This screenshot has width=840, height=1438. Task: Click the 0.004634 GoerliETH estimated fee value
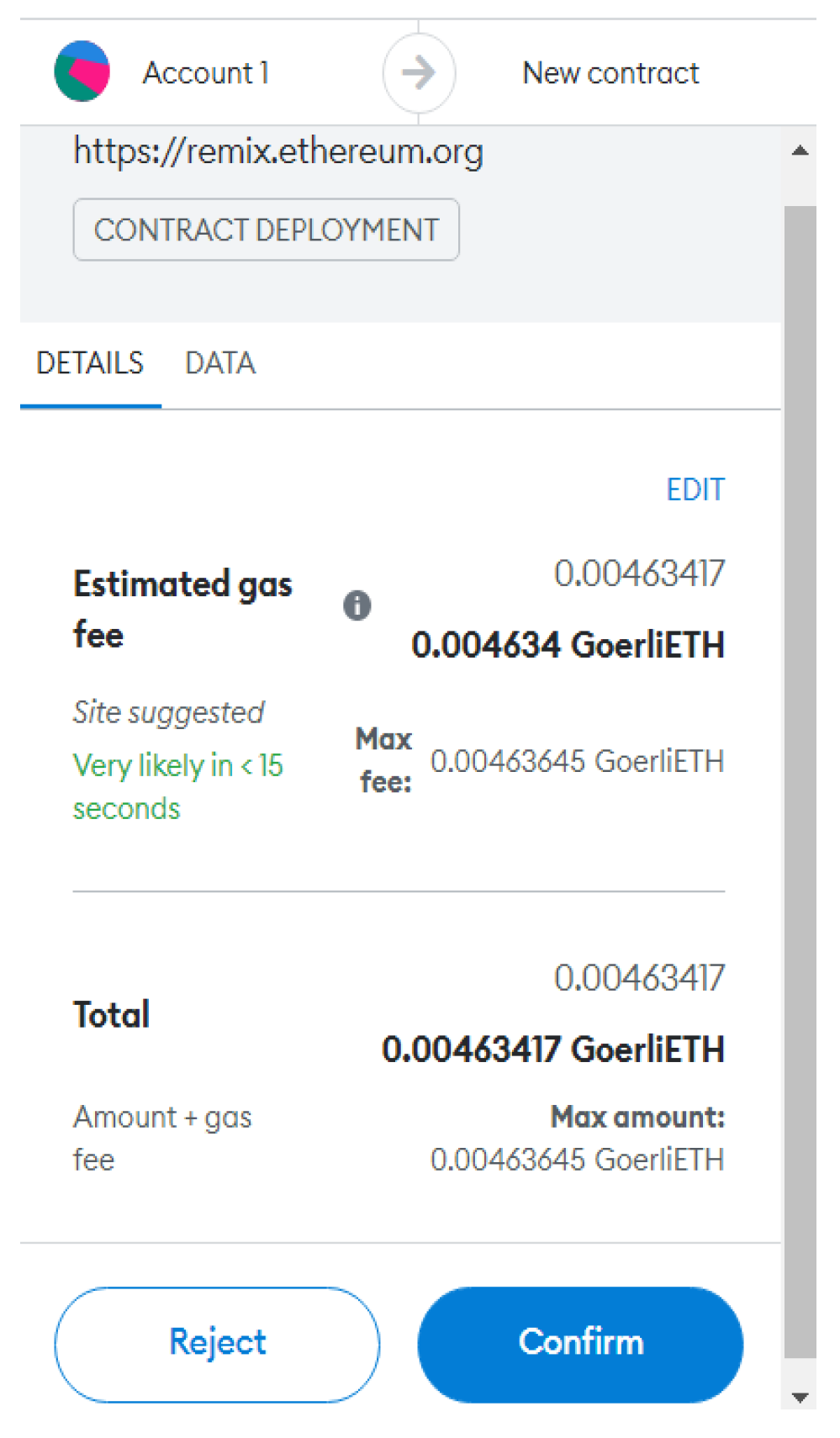coord(568,645)
